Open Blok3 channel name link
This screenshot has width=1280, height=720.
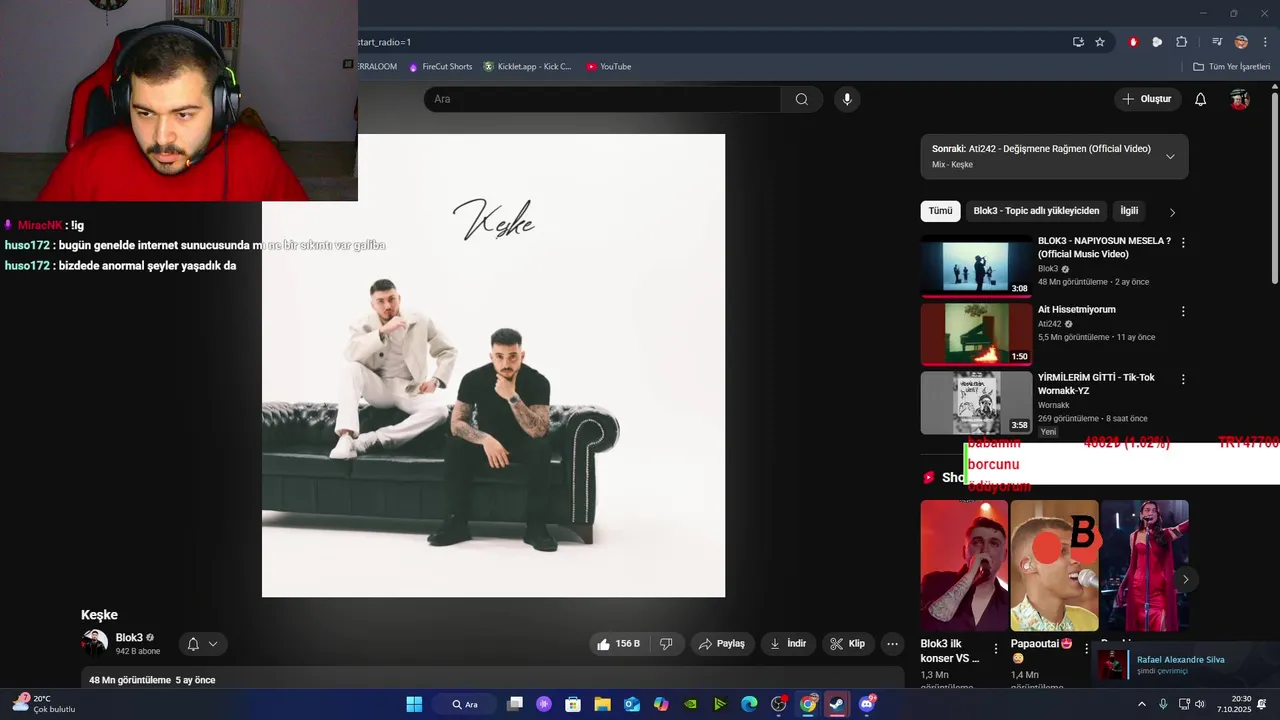click(129, 638)
